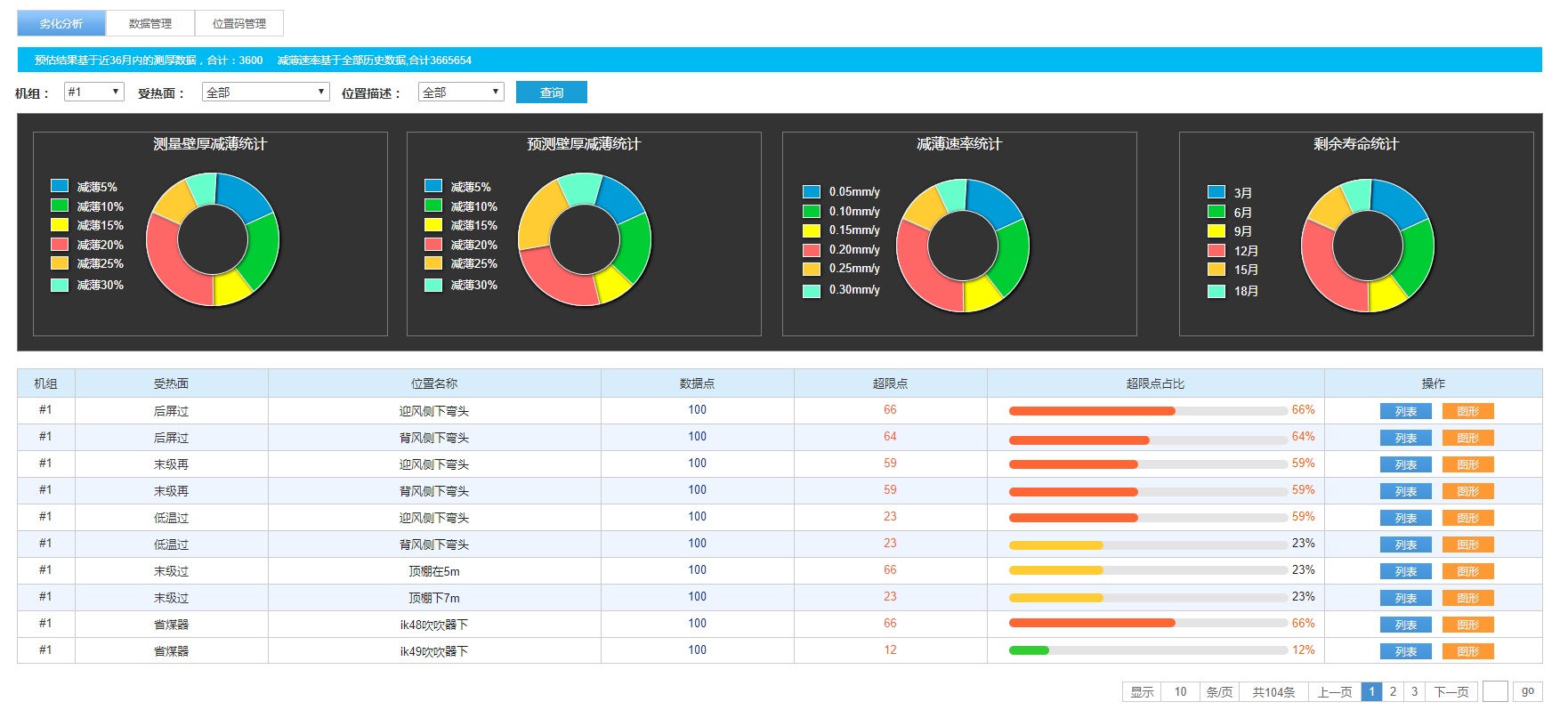Click the page number input box

click(1495, 691)
